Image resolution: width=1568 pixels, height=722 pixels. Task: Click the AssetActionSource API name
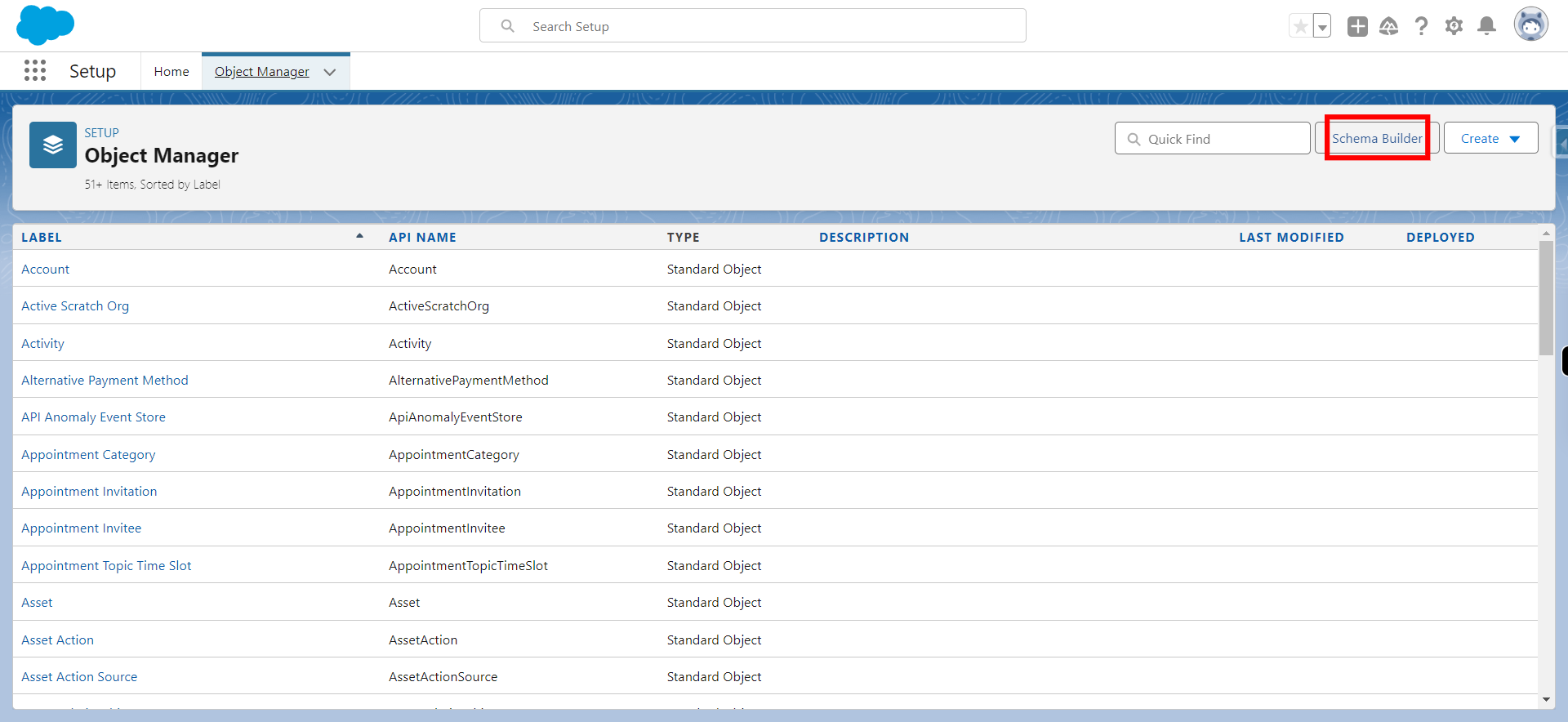point(443,677)
